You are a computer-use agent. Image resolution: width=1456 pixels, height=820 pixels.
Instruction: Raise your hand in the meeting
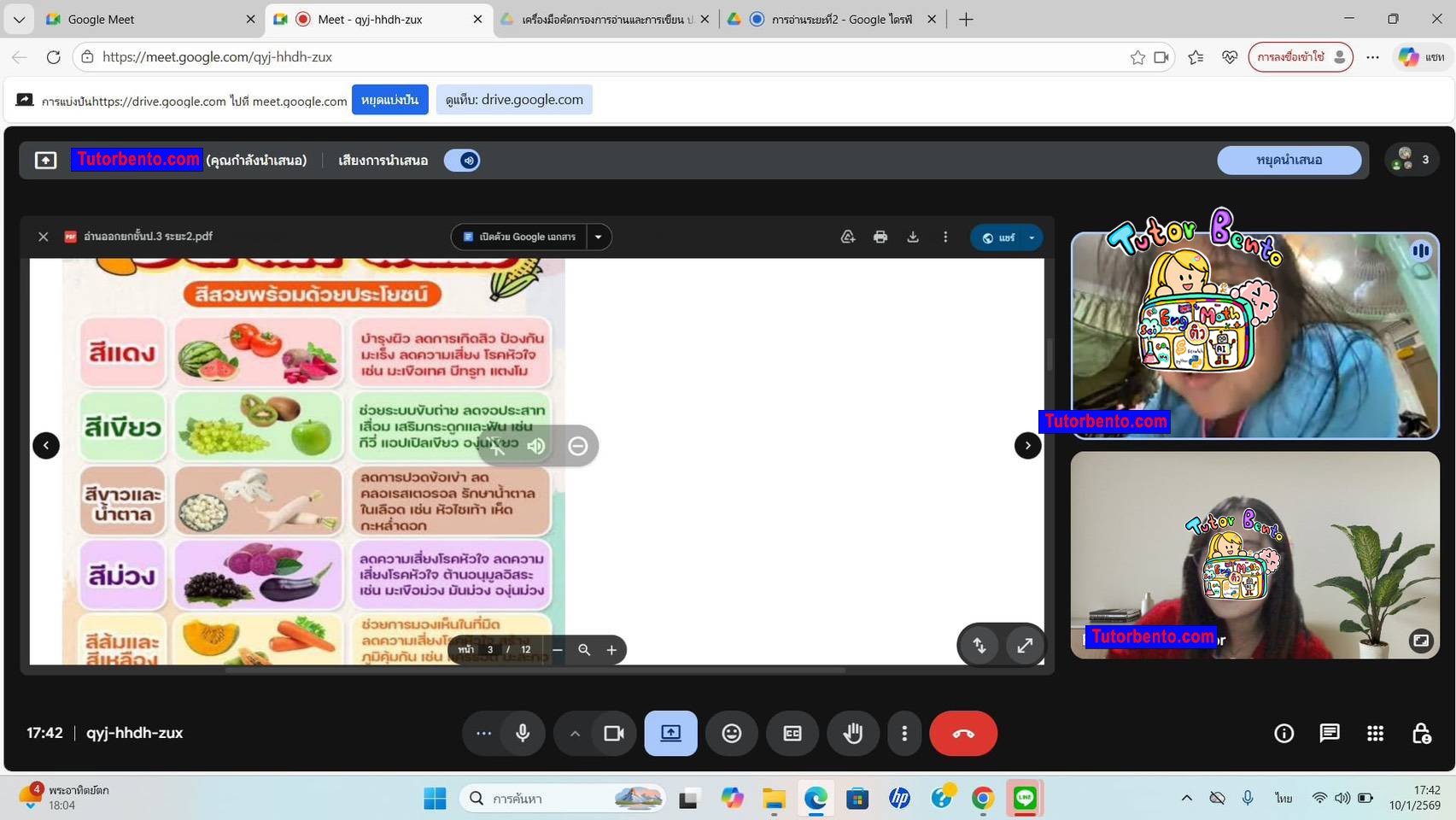[x=853, y=733]
